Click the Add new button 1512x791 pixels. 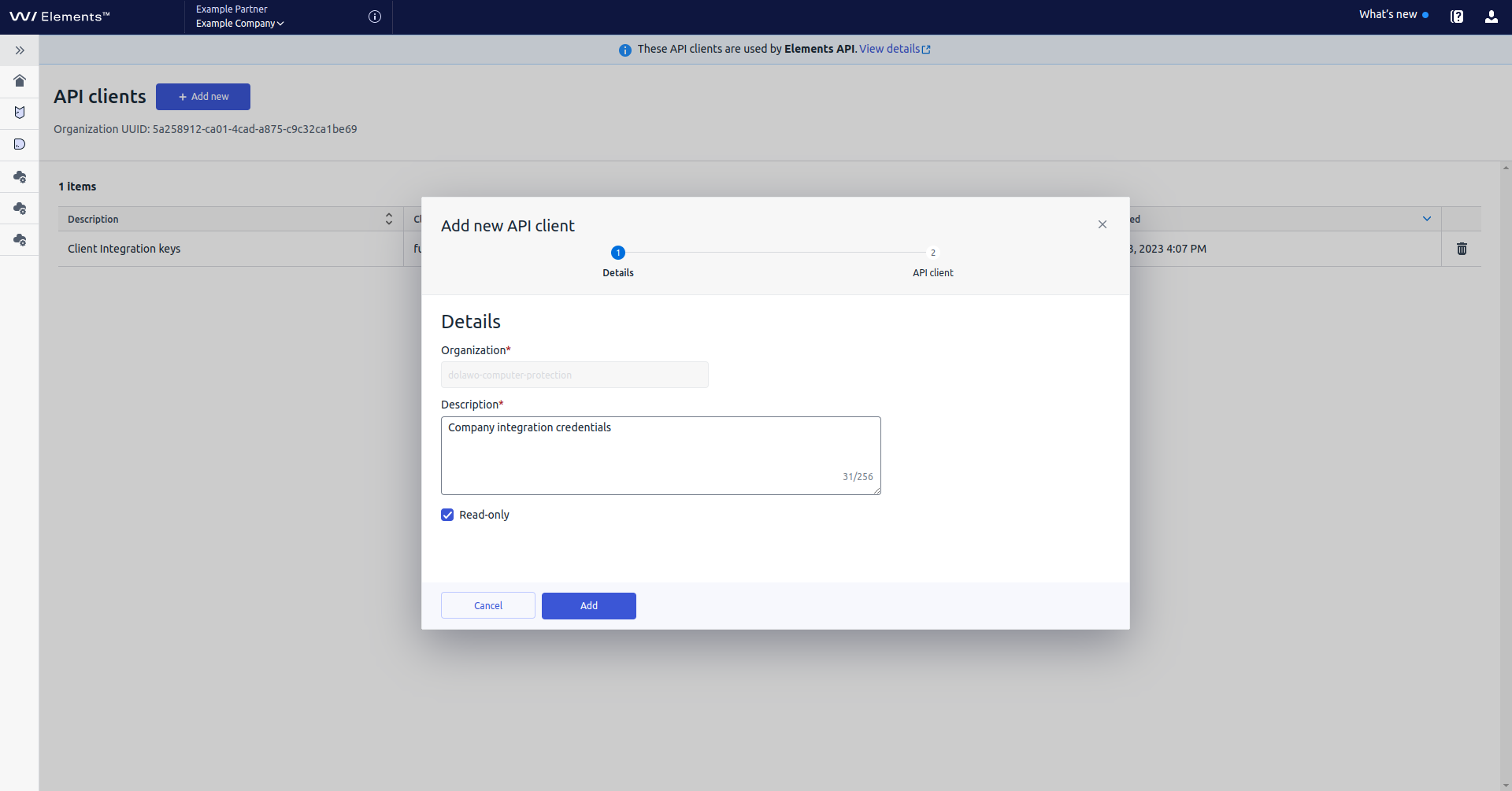point(202,96)
